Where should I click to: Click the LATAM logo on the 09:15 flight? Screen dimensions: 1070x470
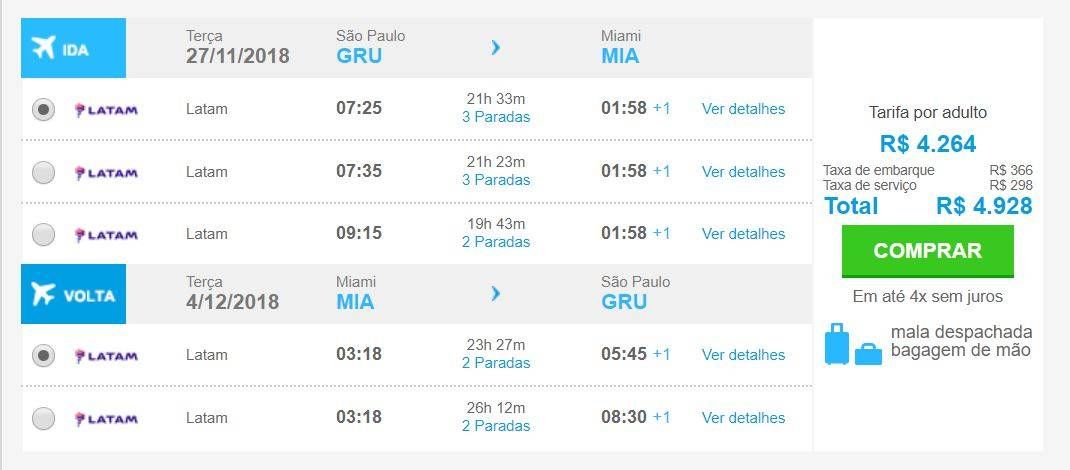pyautogui.click(x=106, y=235)
